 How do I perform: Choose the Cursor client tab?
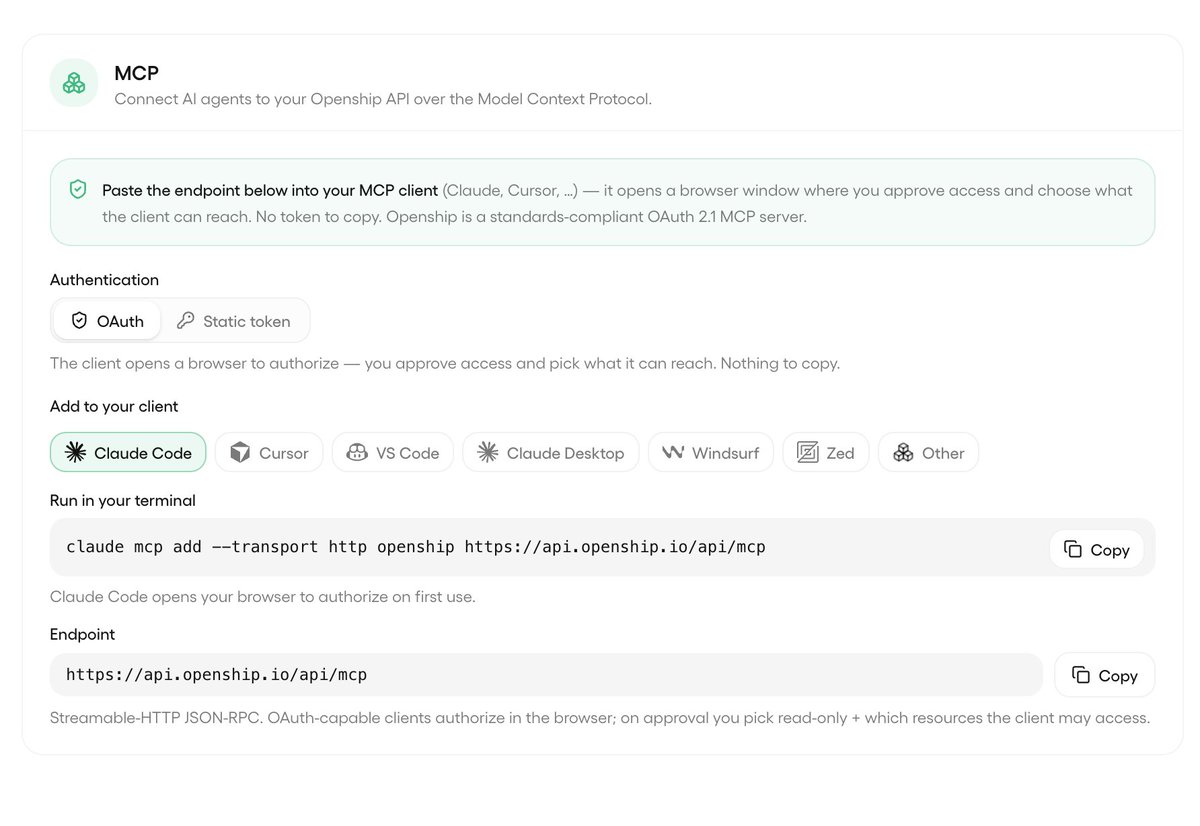(269, 453)
